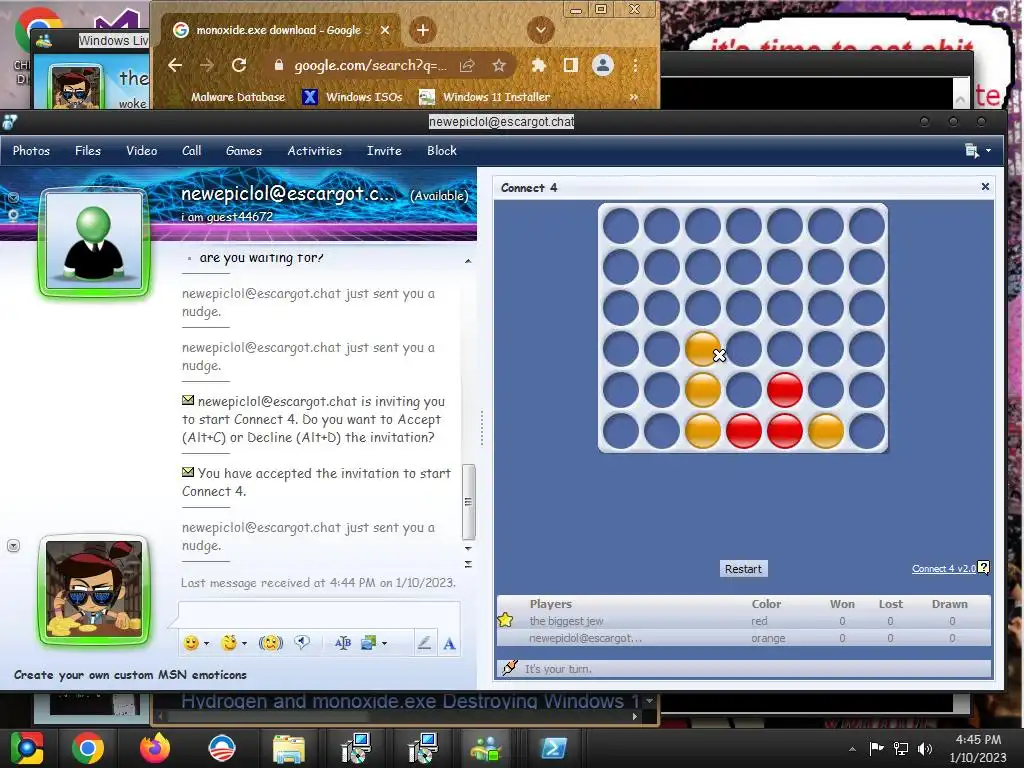The width and height of the screenshot is (1024, 768).
Task: Click the 'It's your turn.' status text
Action: pyautogui.click(x=558, y=669)
